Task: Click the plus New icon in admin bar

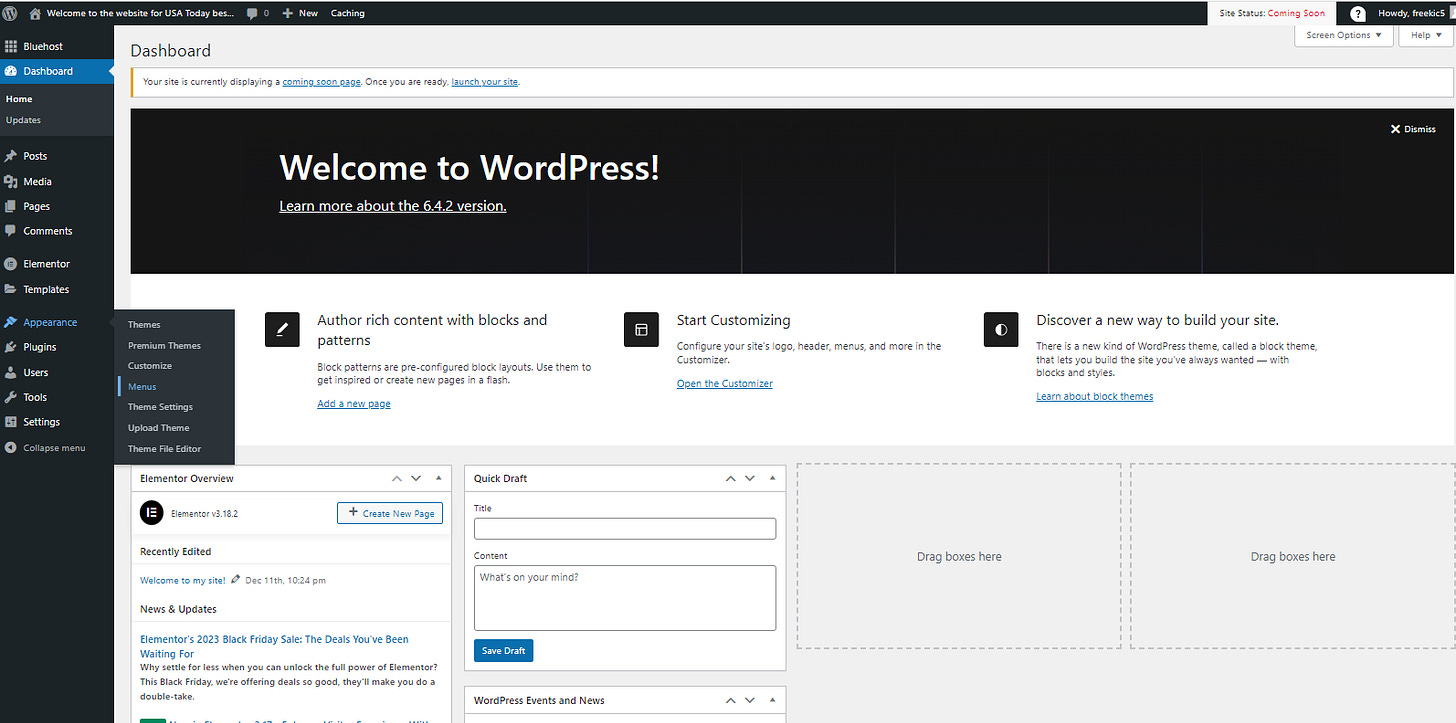Action: (x=288, y=13)
